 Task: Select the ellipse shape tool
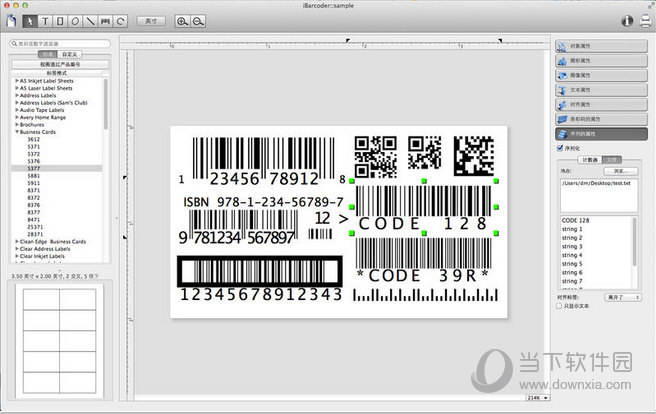[75, 20]
